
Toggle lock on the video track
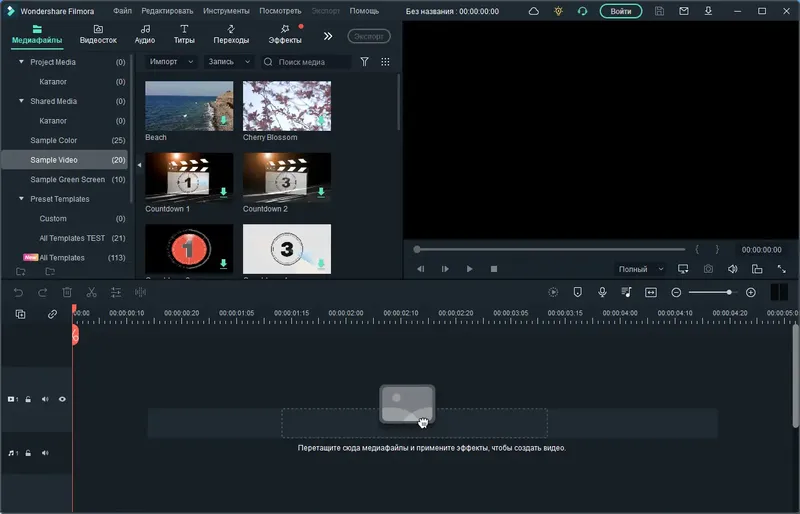click(28, 399)
